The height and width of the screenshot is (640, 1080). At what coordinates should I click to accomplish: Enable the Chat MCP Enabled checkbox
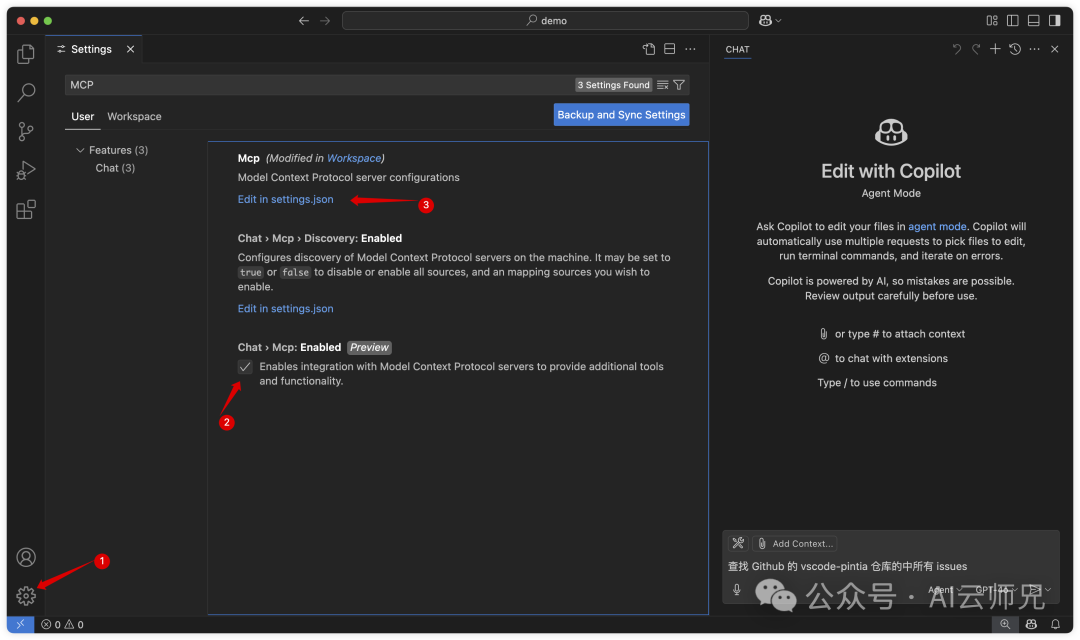click(x=244, y=367)
